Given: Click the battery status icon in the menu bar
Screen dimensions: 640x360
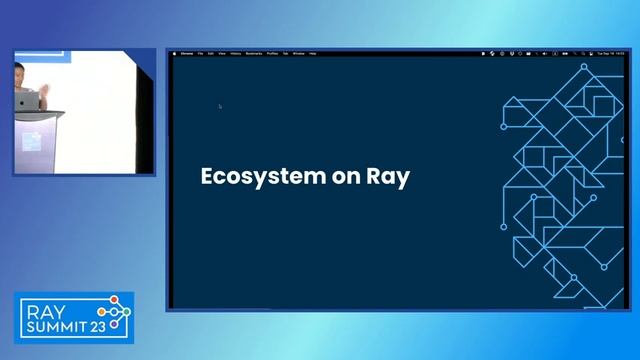Looking at the screenshot, I should point(565,53).
